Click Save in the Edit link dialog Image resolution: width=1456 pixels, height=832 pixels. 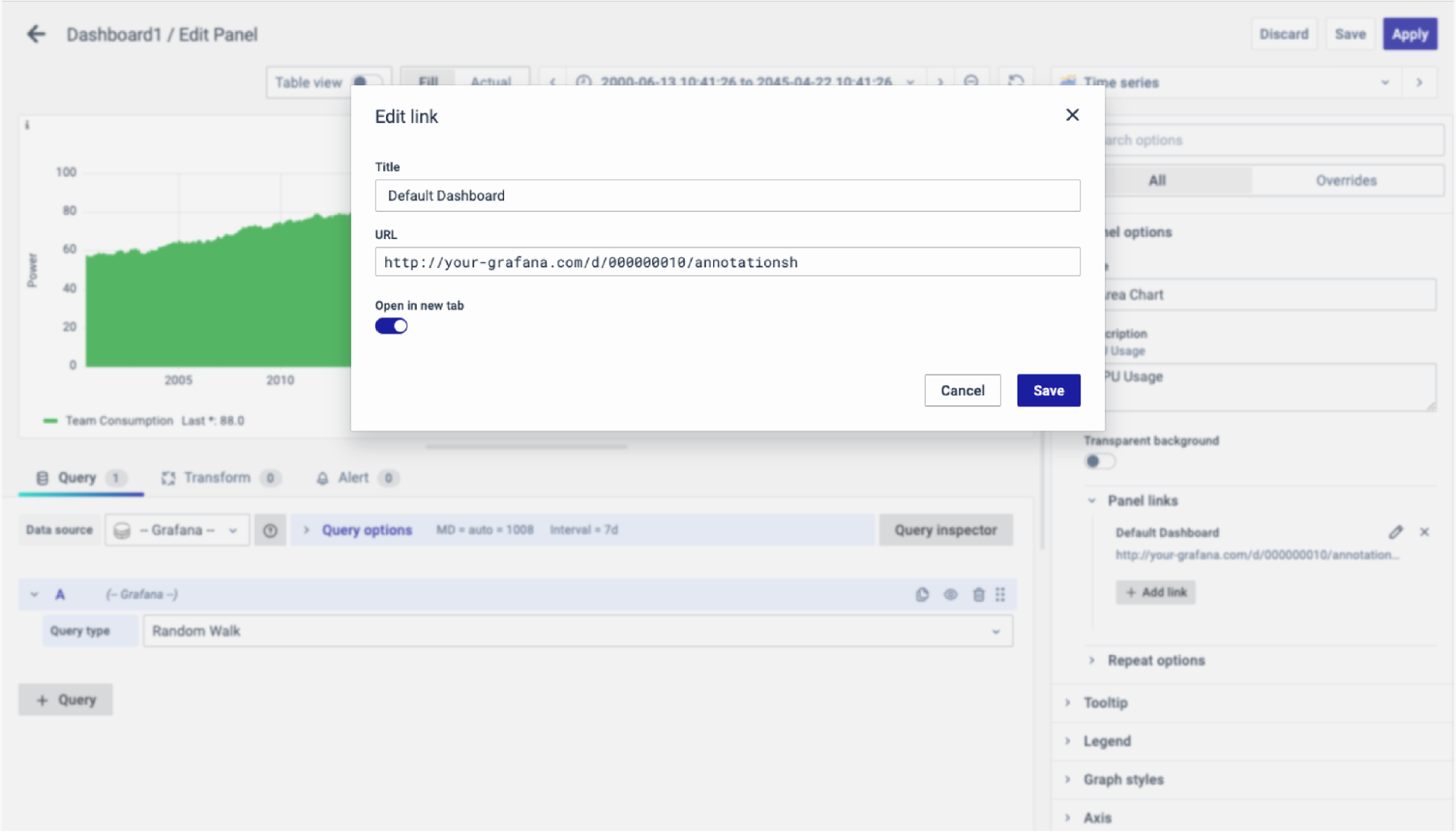1048,391
